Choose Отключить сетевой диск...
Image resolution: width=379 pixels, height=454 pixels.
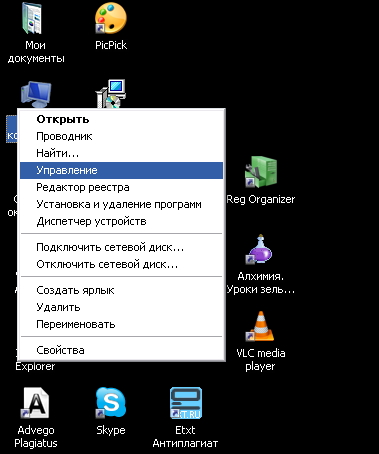[x=121, y=264]
